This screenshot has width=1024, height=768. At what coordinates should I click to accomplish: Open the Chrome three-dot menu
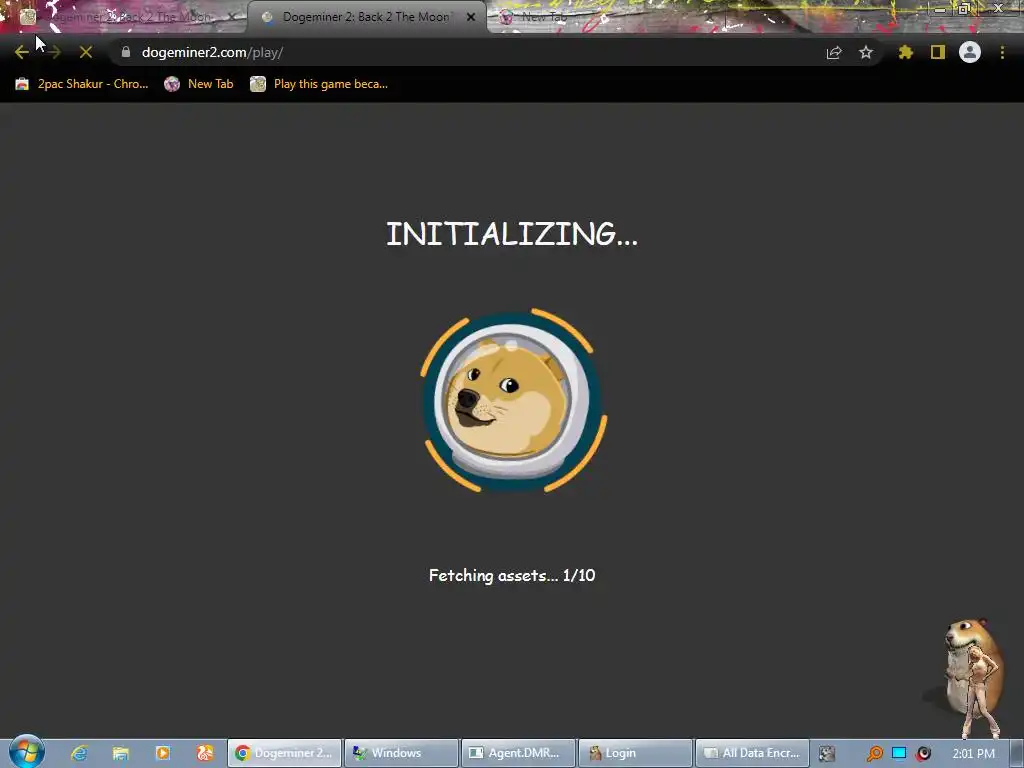[x=1002, y=52]
